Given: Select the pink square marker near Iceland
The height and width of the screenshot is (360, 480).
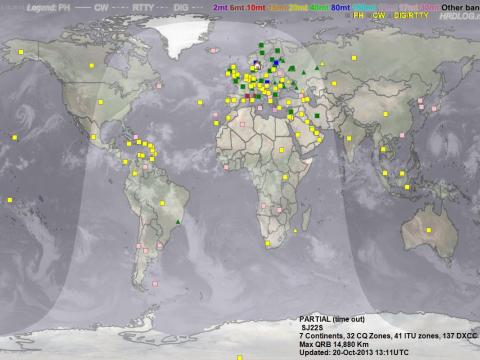Looking at the screenshot, I should pyautogui.click(x=213, y=51).
